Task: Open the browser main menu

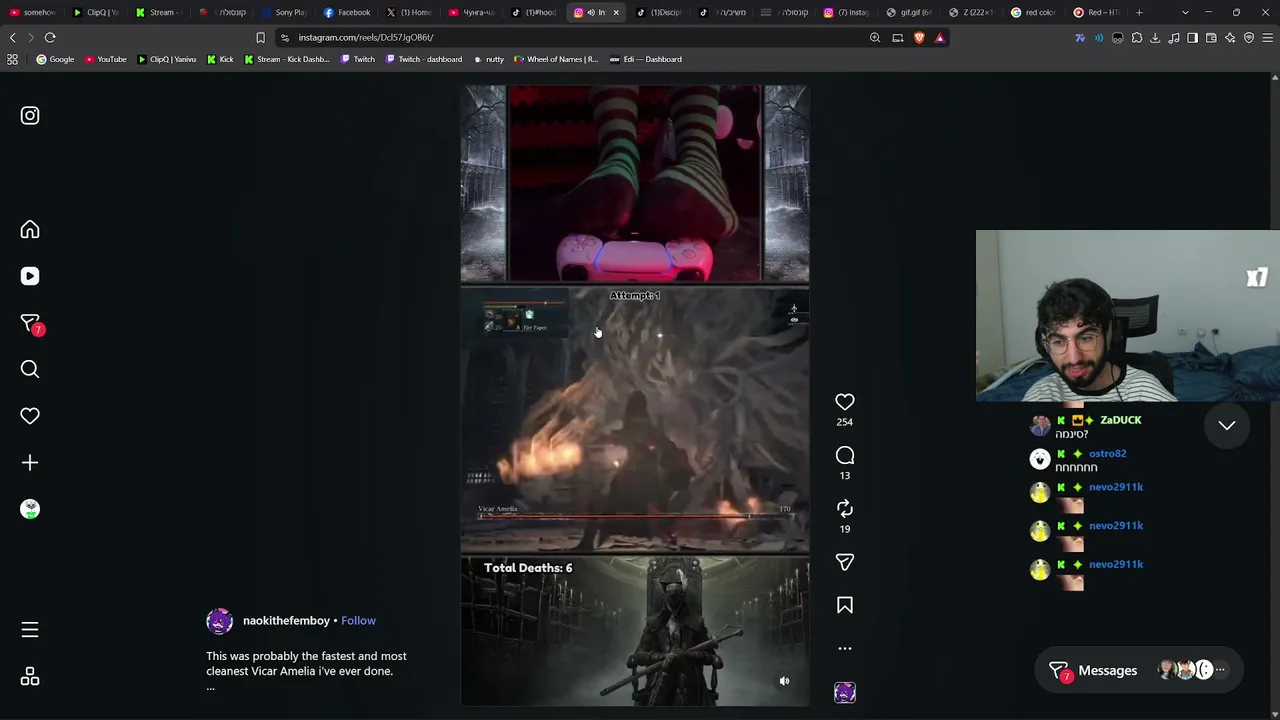Action: (x=1268, y=38)
